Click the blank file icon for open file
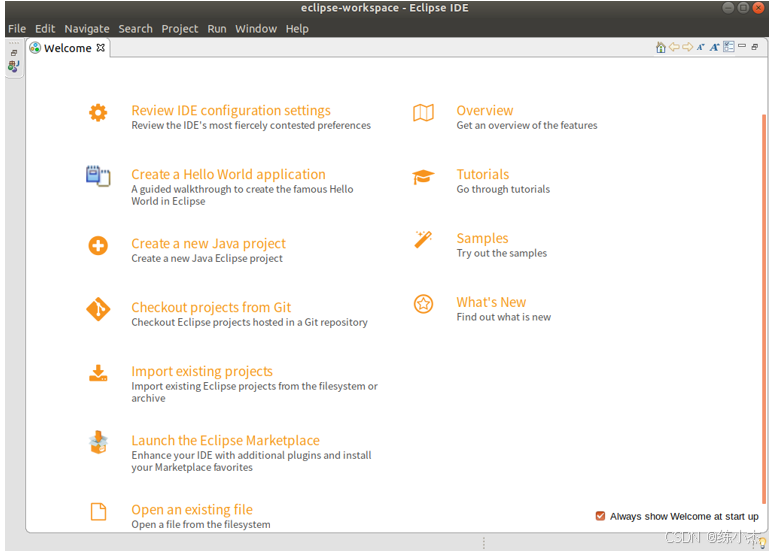Screen dimensions: 769x551 (x=98, y=511)
